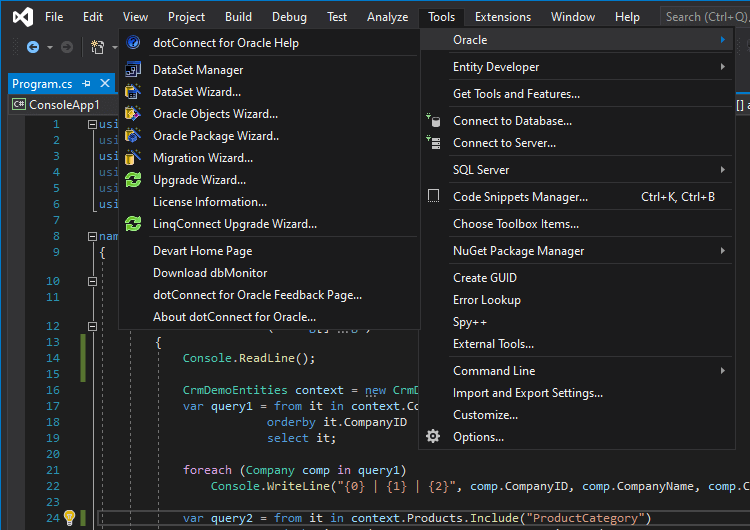Screen dimensions: 750x530
Task: Open the Extensions menu
Action: pos(502,17)
